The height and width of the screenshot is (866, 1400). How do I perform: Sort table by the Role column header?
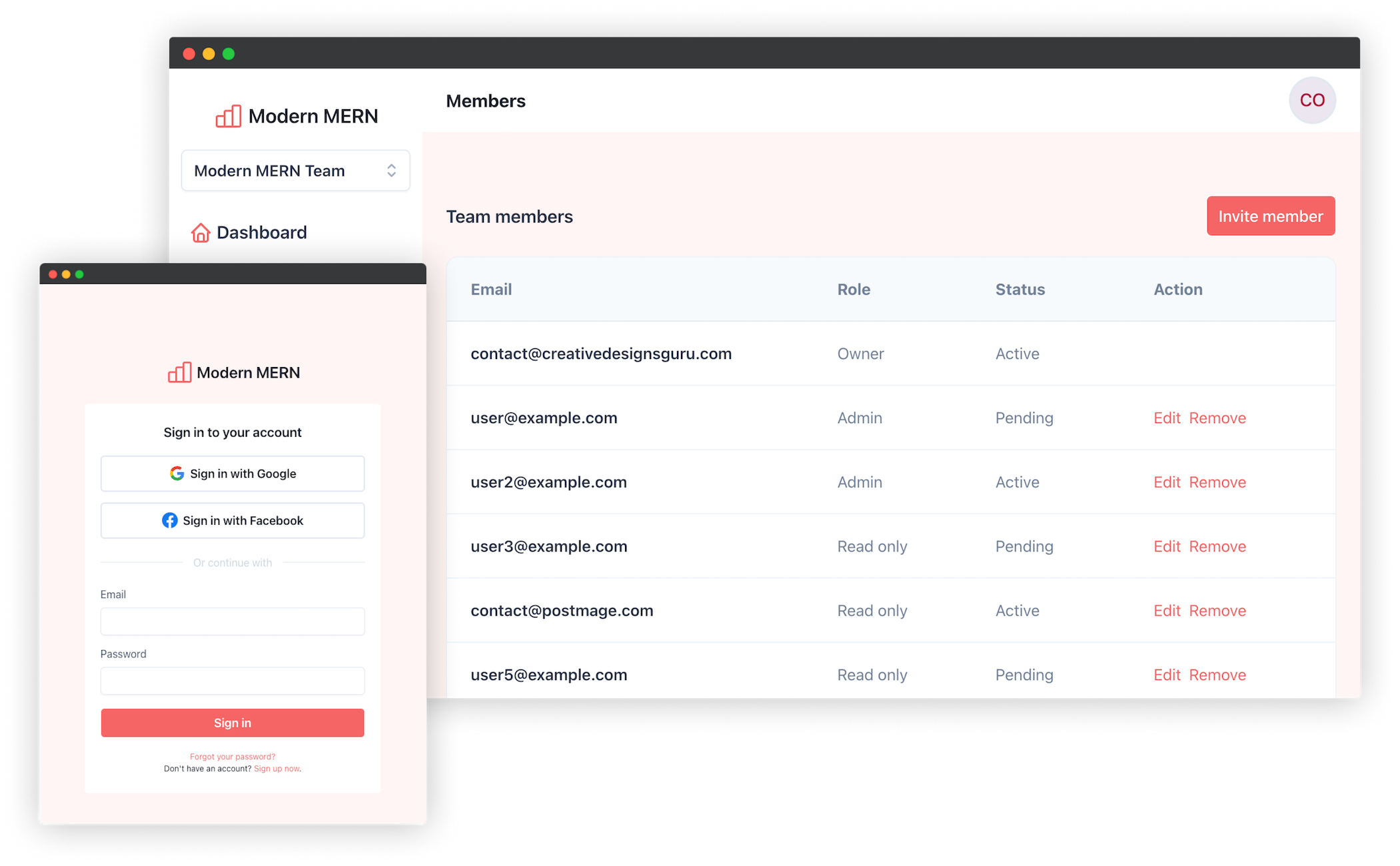point(854,289)
